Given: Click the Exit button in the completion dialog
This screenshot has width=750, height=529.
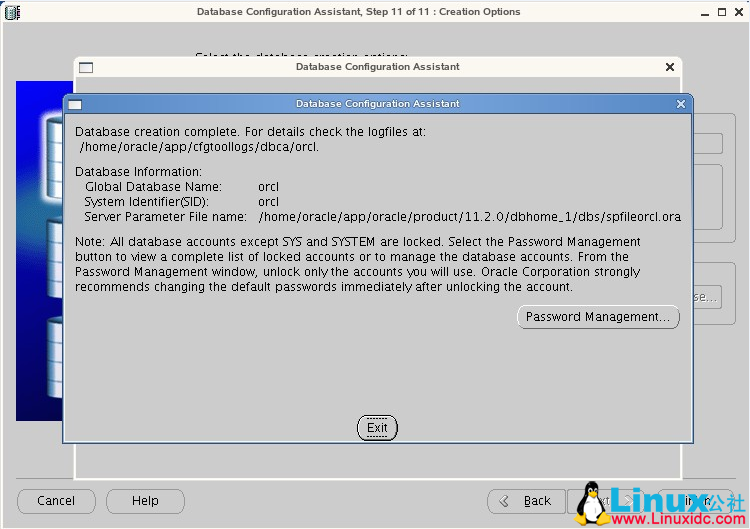Looking at the screenshot, I should 377,428.
